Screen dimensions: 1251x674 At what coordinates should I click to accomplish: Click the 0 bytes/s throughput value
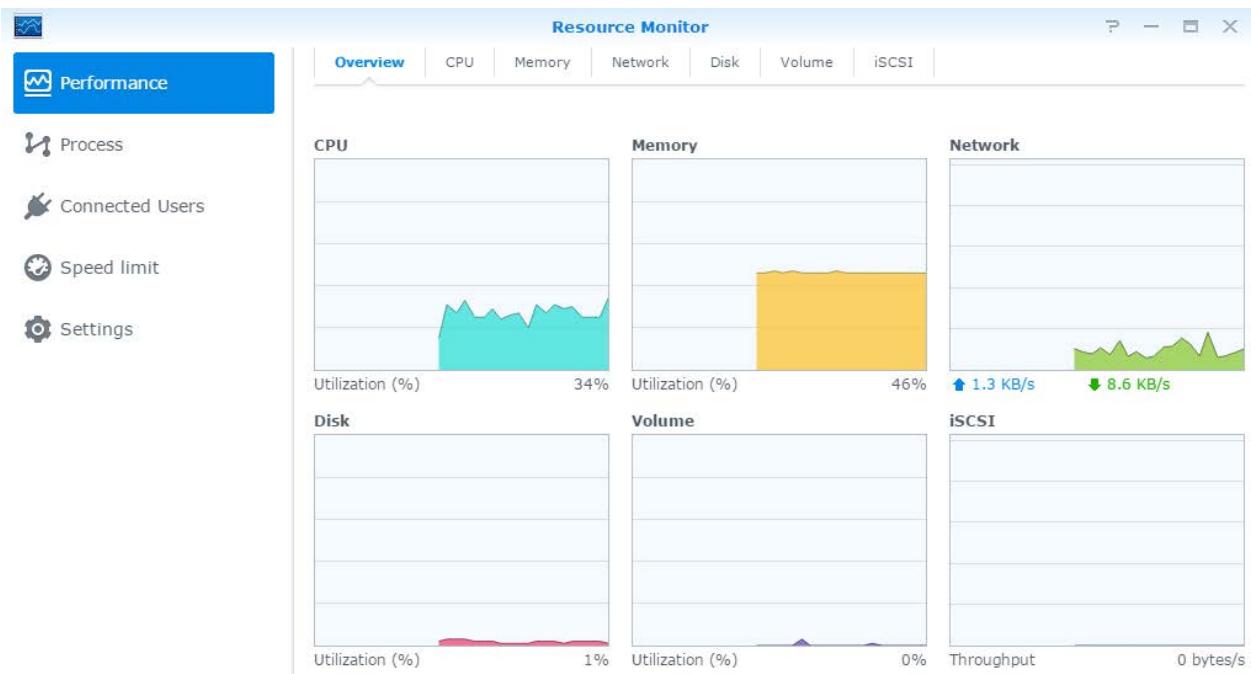click(1211, 660)
